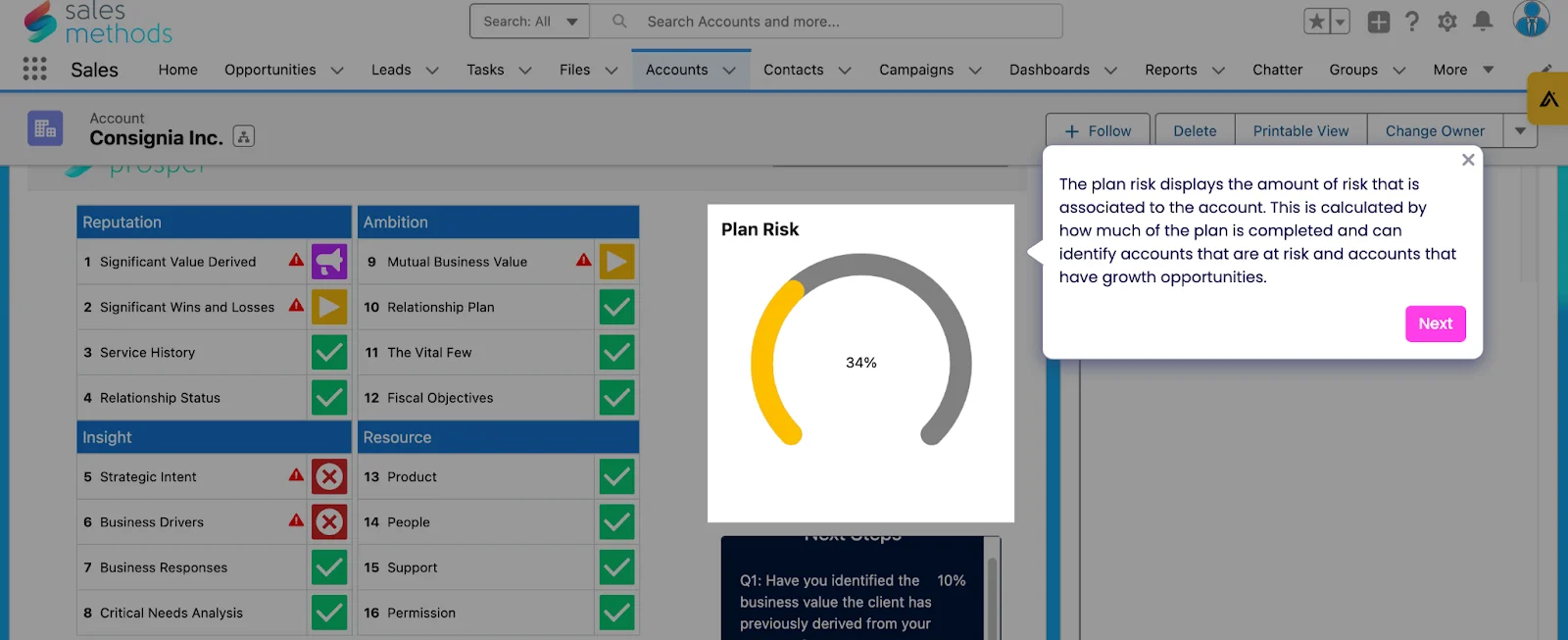Open the favorites list dropdown arrow

tap(1340, 21)
